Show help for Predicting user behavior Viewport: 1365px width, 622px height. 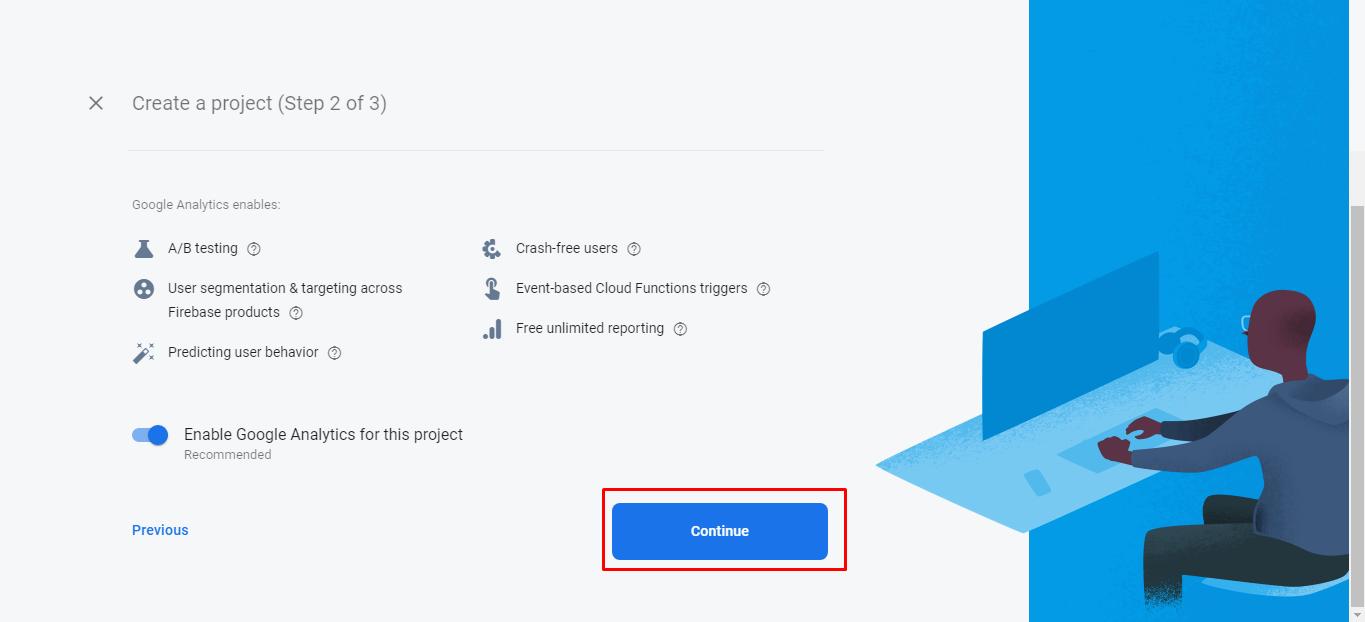coord(335,353)
